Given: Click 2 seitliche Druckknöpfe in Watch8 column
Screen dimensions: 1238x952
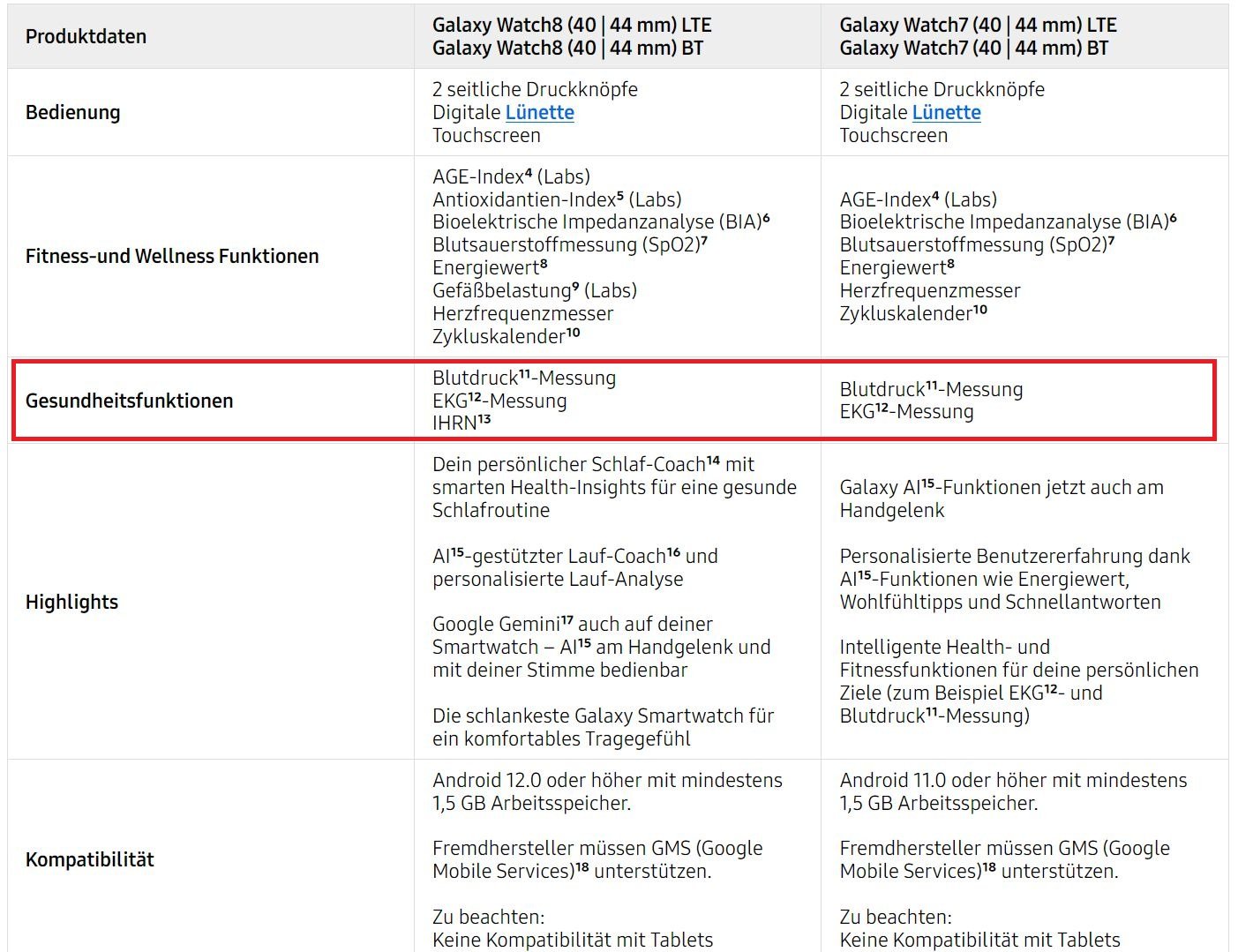Looking at the screenshot, I should (x=535, y=89).
